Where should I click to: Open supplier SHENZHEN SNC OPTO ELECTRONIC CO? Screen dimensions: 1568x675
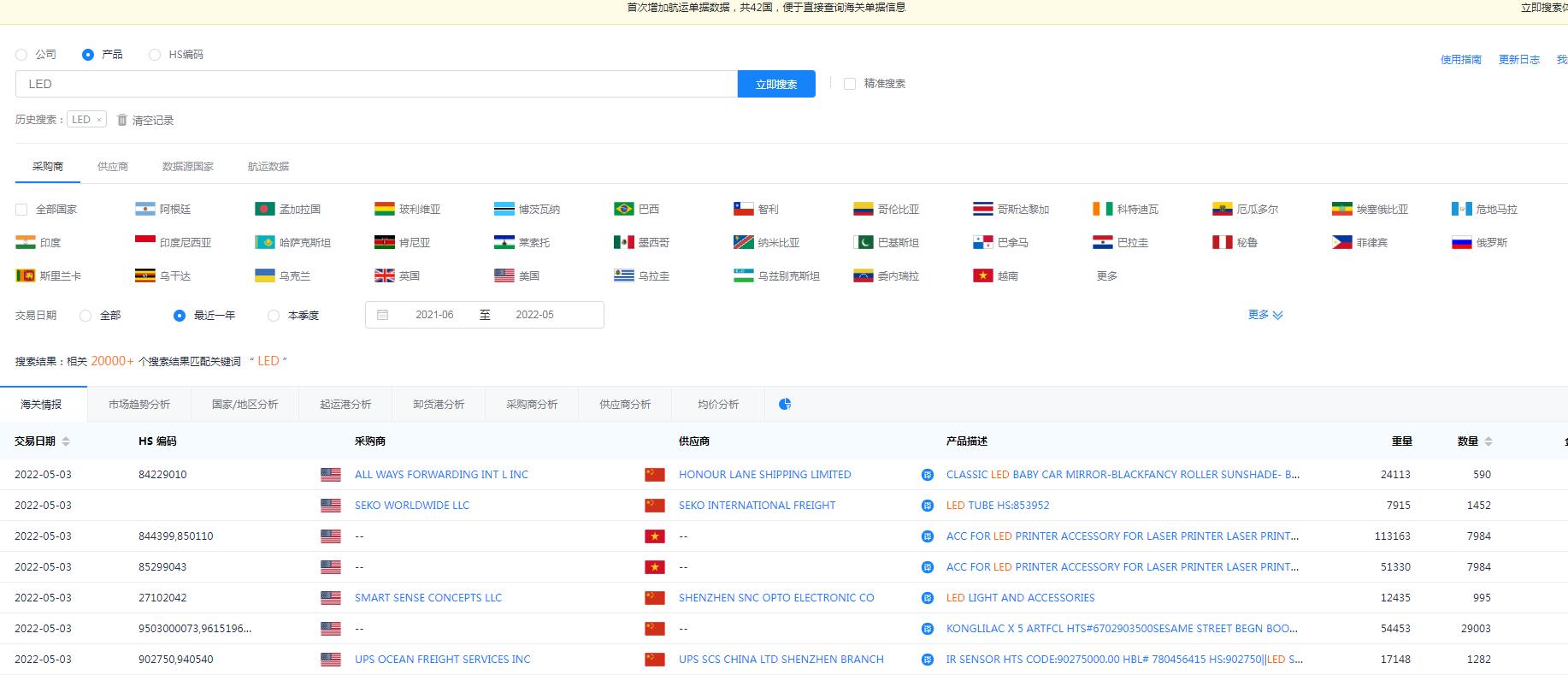coord(776,598)
